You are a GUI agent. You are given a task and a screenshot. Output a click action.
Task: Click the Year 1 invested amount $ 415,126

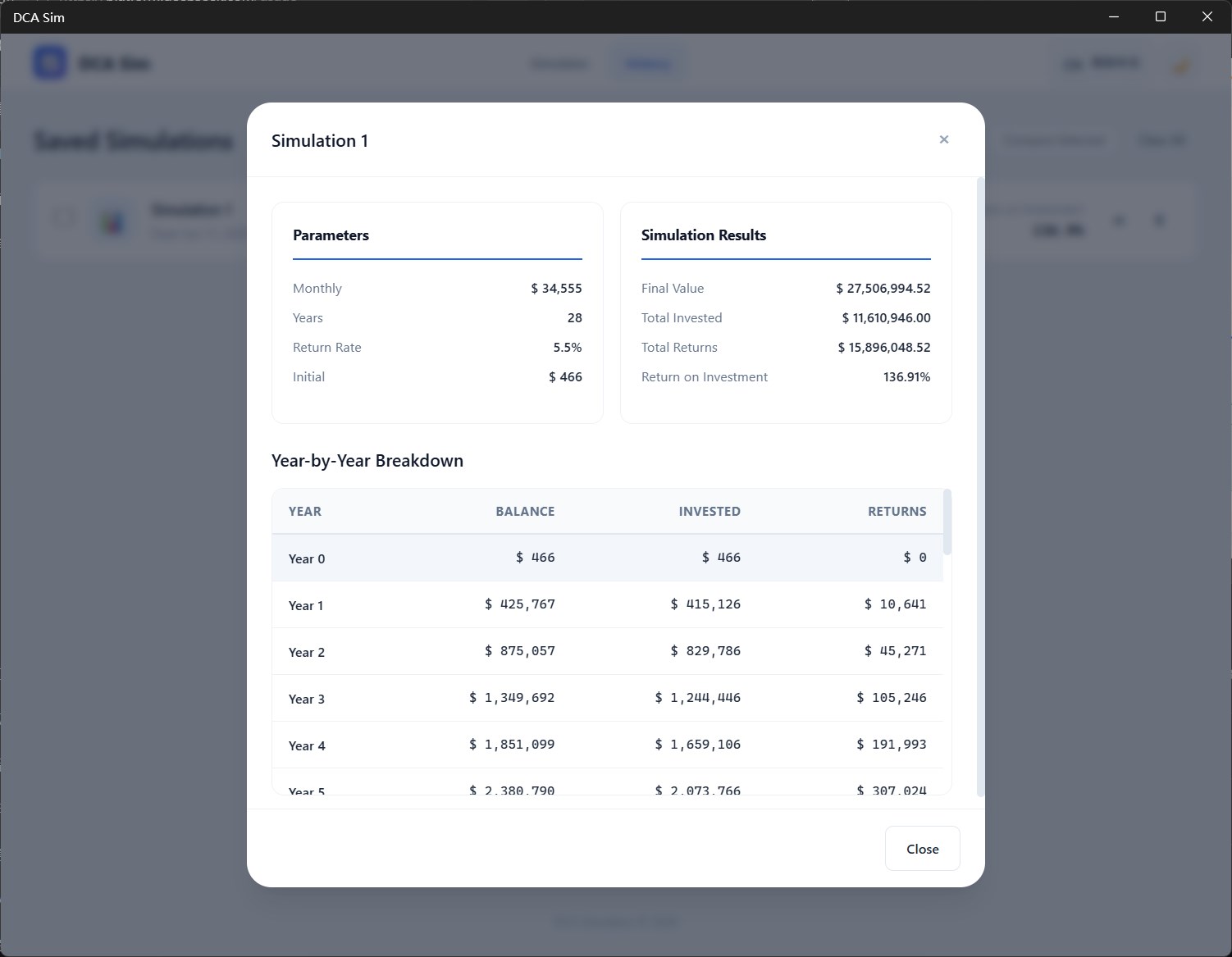[705, 604]
